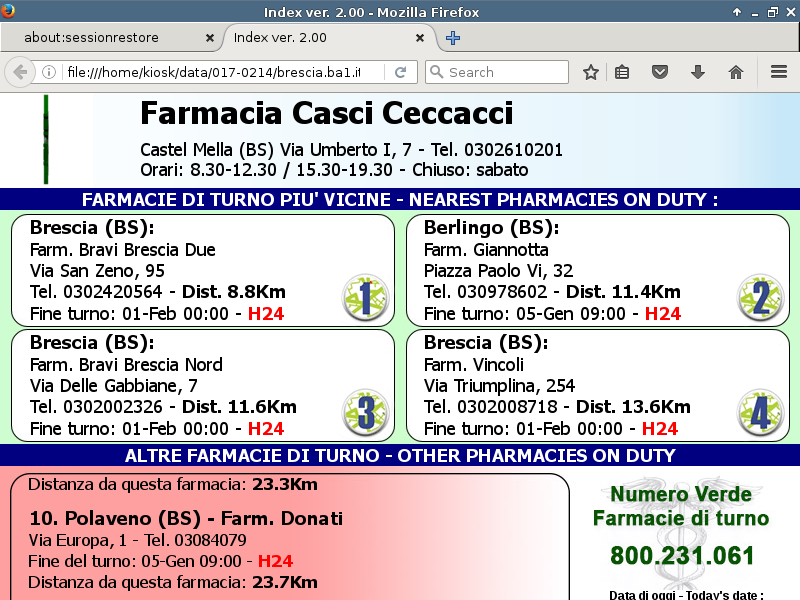Open the Downloads arrow panel
800x600 pixels.
pyautogui.click(x=698, y=72)
